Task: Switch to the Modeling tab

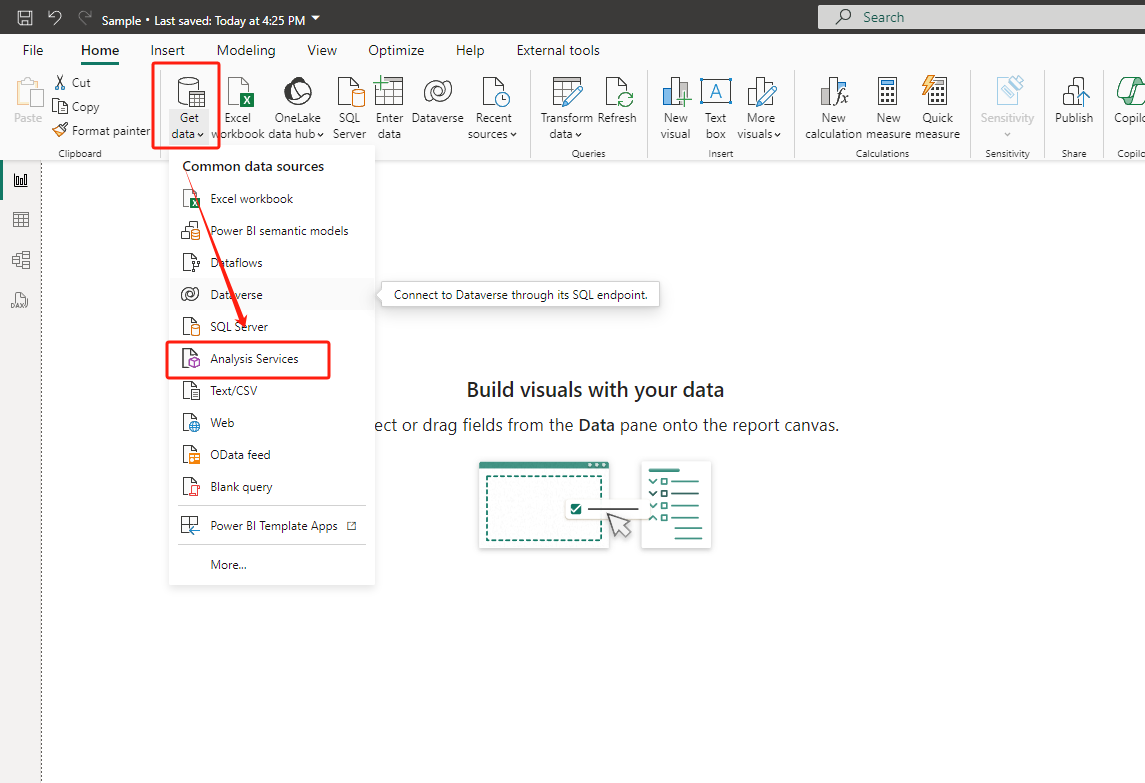Action: (246, 50)
